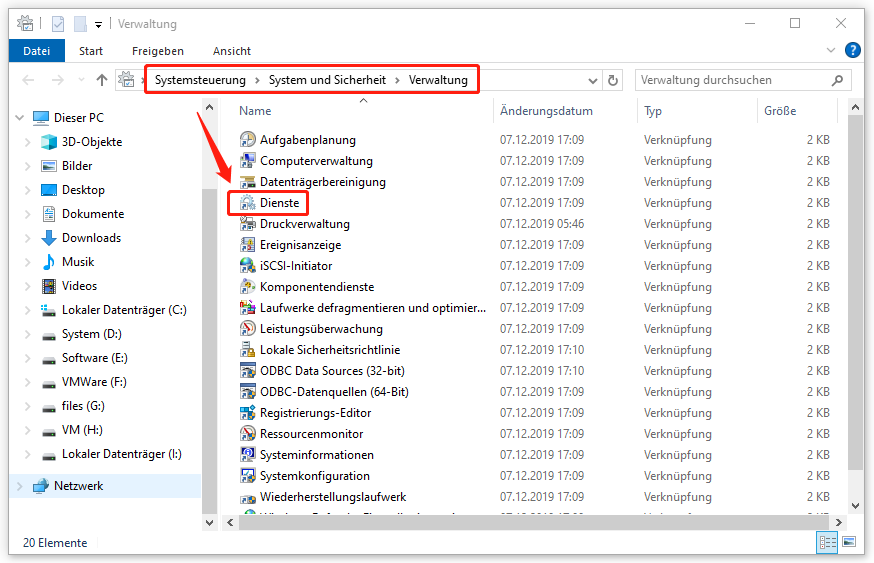Select the Laufwerke defragmentieren icon

(x=247, y=308)
